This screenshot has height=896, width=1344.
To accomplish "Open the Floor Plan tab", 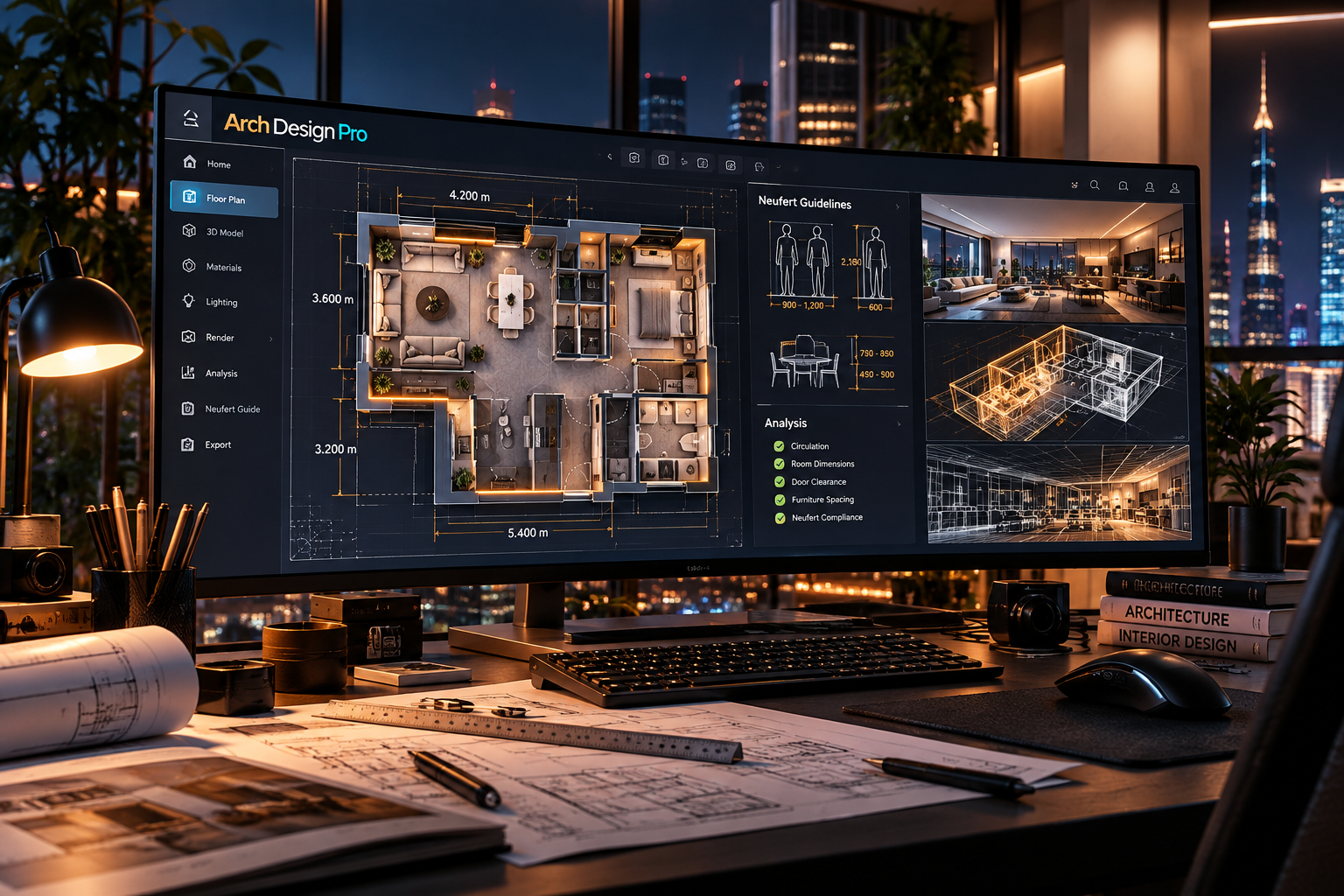I will click(224, 199).
